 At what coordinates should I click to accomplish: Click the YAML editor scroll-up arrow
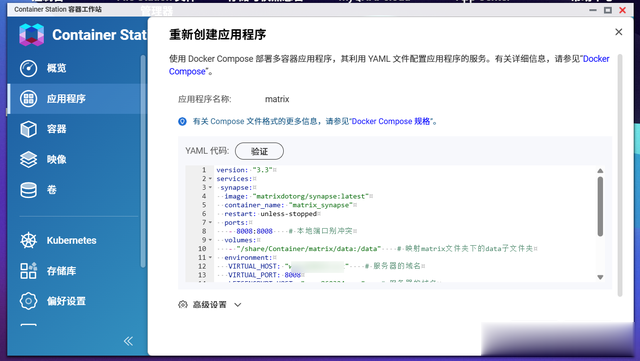click(x=600, y=171)
